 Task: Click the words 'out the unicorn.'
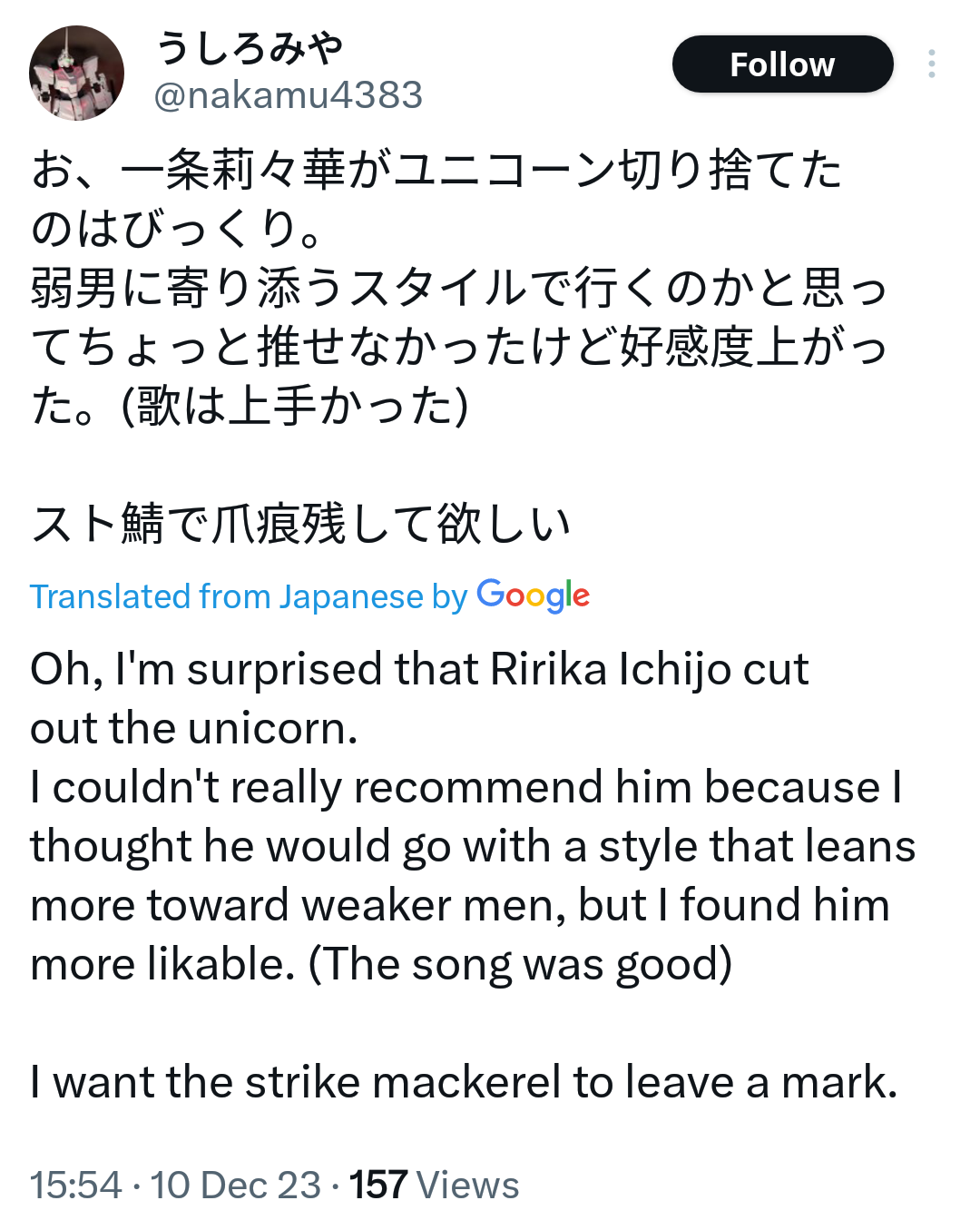point(194,728)
